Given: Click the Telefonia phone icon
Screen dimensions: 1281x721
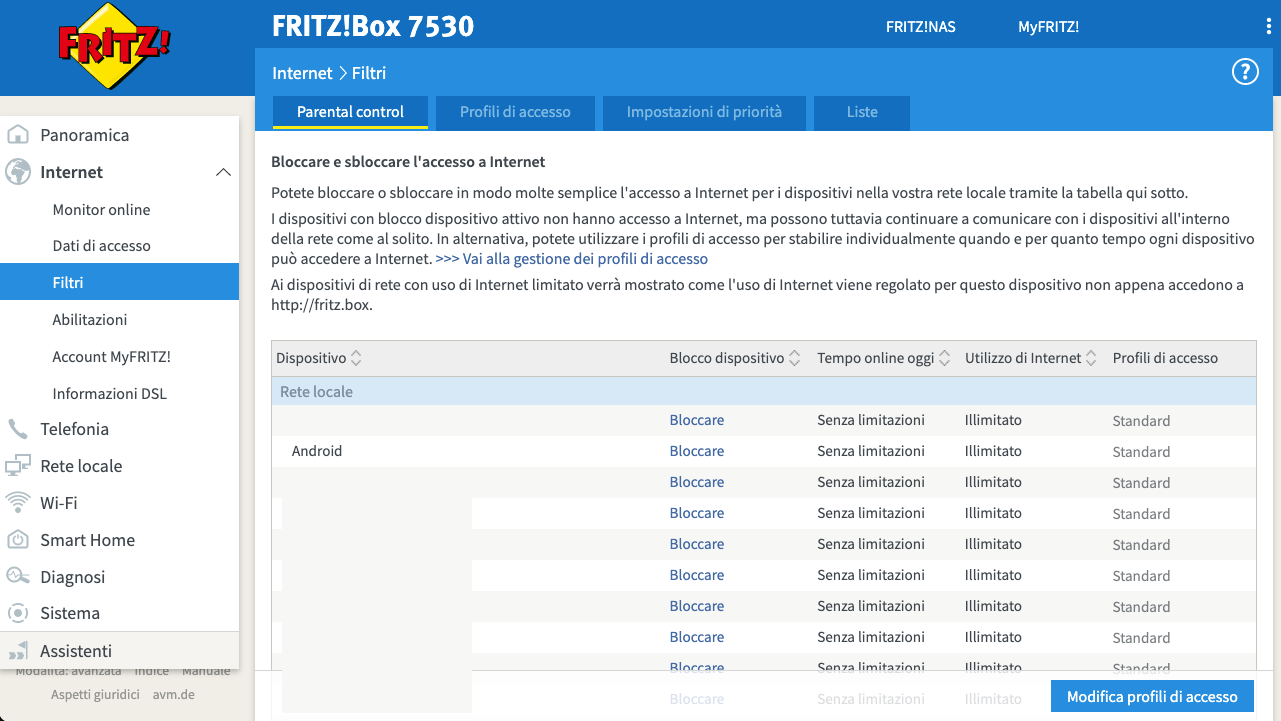Looking at the screenshot, I should (x=18, y=429).
